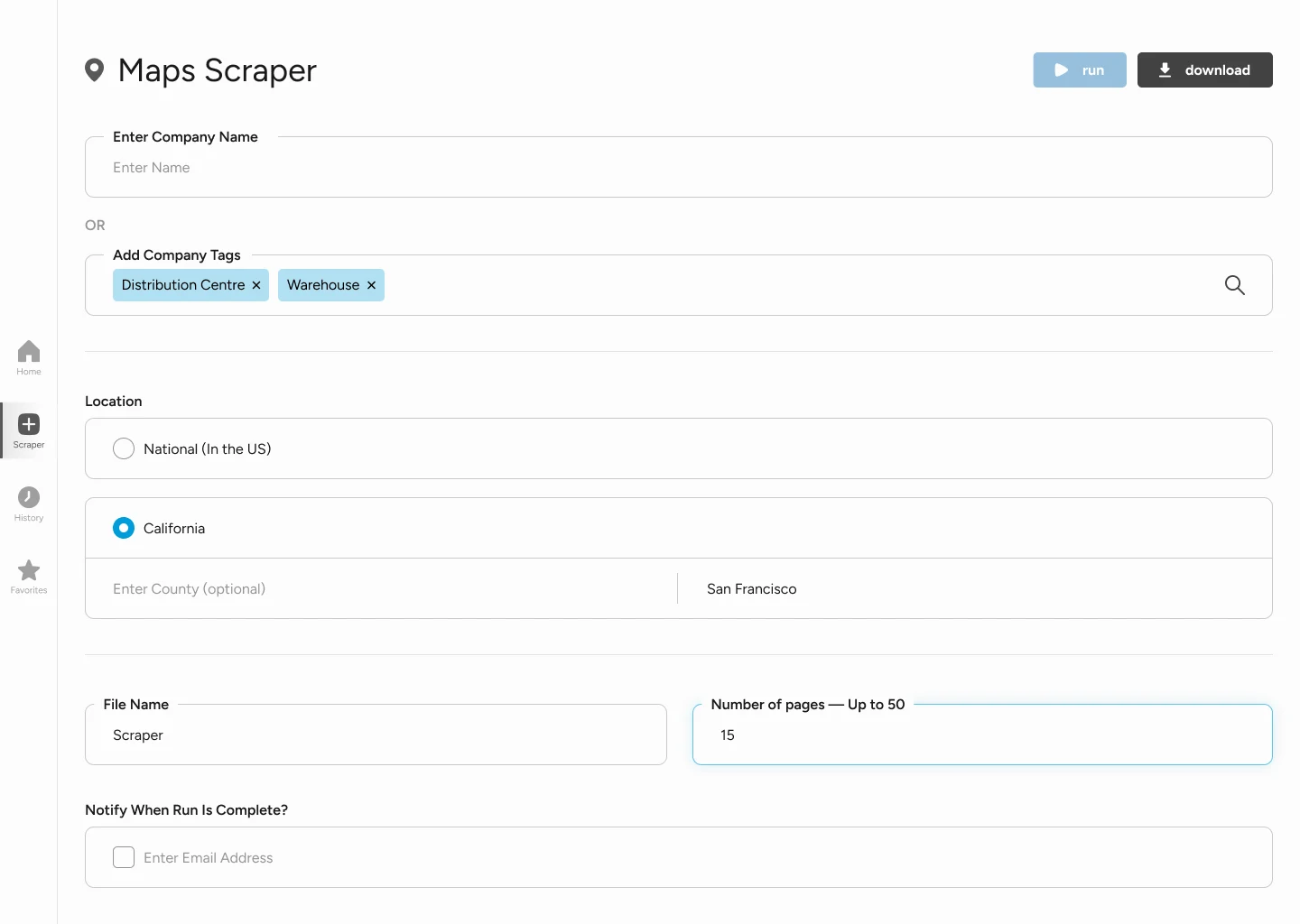Remove the Warehouse tag

coord(371,285)
